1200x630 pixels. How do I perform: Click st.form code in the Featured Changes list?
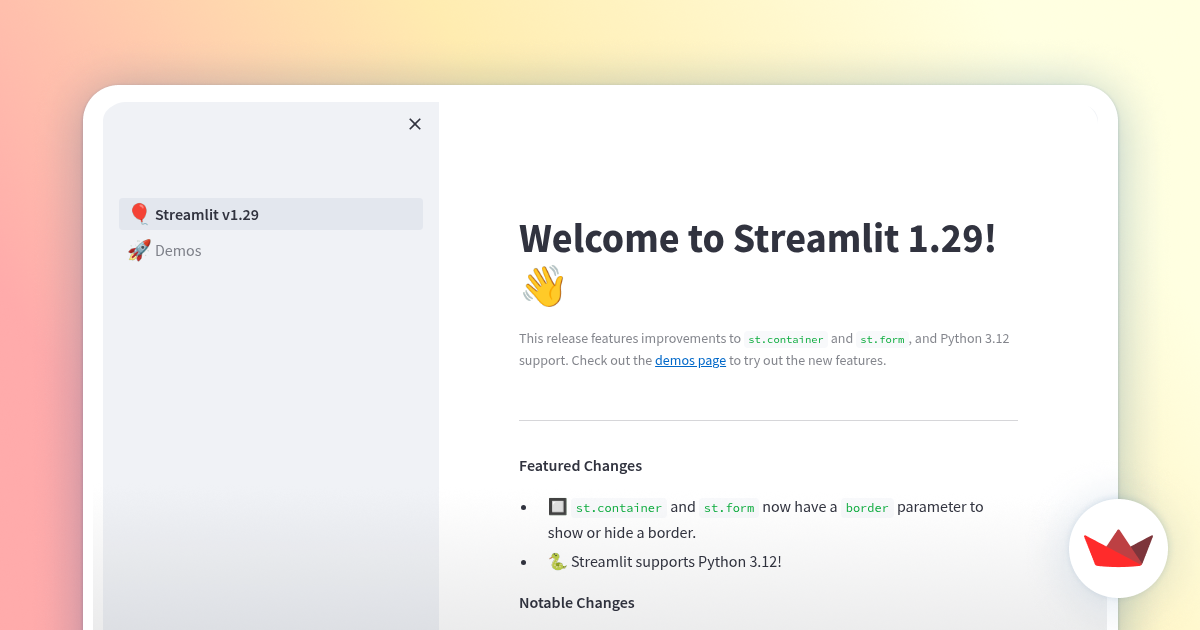coord(729,507)
